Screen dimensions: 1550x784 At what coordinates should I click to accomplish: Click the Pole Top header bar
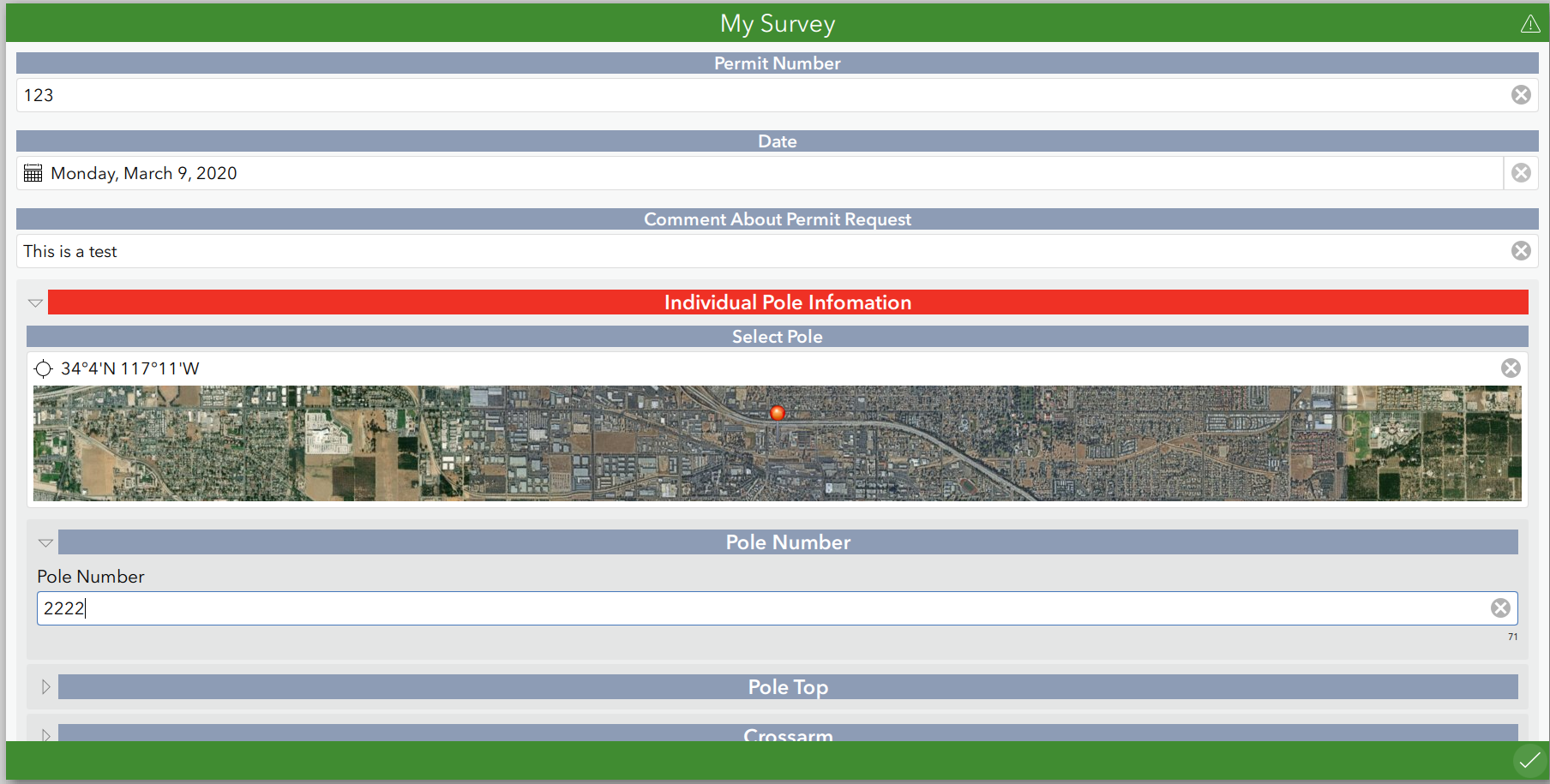[788, 687]
